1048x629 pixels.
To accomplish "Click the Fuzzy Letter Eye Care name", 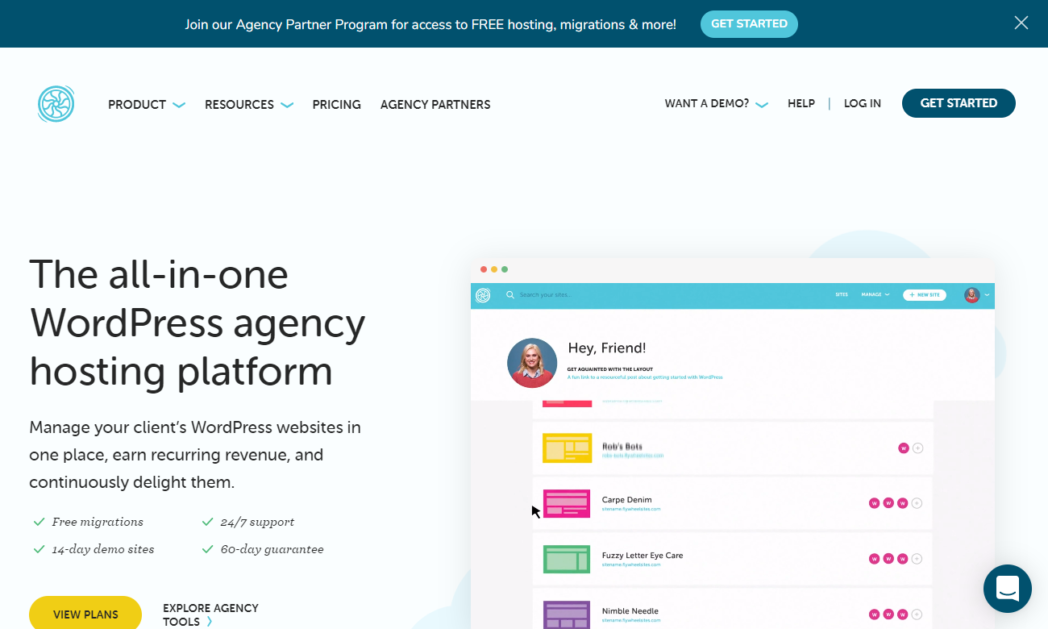I will click(642, 555).
